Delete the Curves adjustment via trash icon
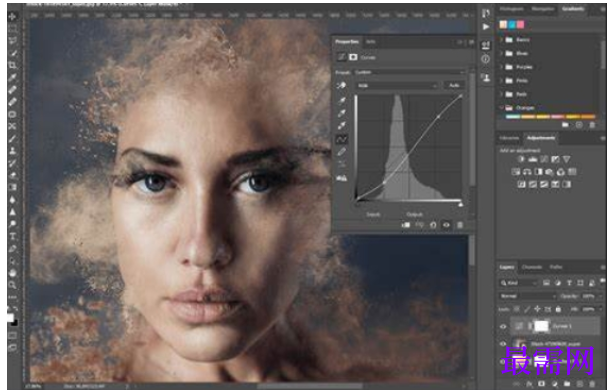The image size is (613, 392). (x=460, y=225)
